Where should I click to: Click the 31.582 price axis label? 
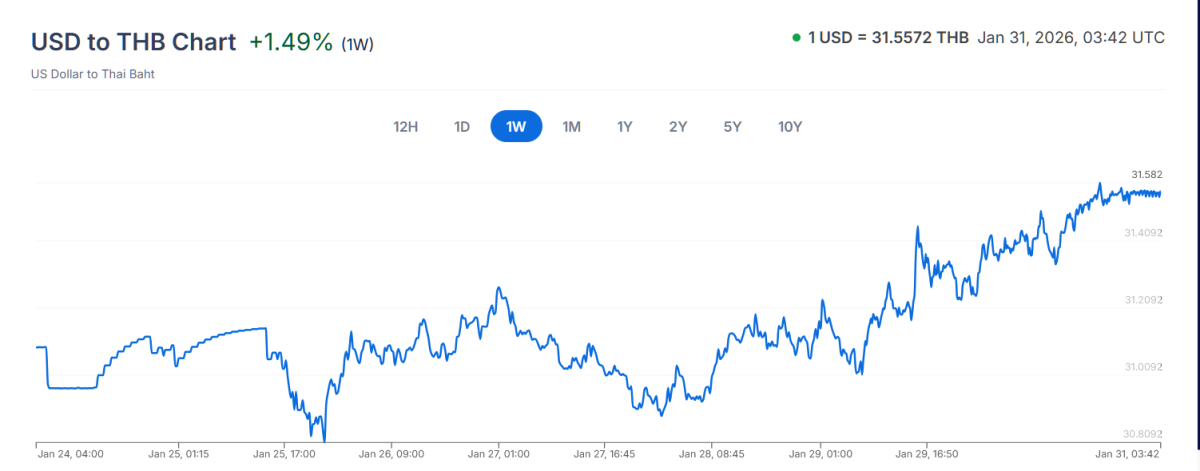click(x=1146, y=175)
